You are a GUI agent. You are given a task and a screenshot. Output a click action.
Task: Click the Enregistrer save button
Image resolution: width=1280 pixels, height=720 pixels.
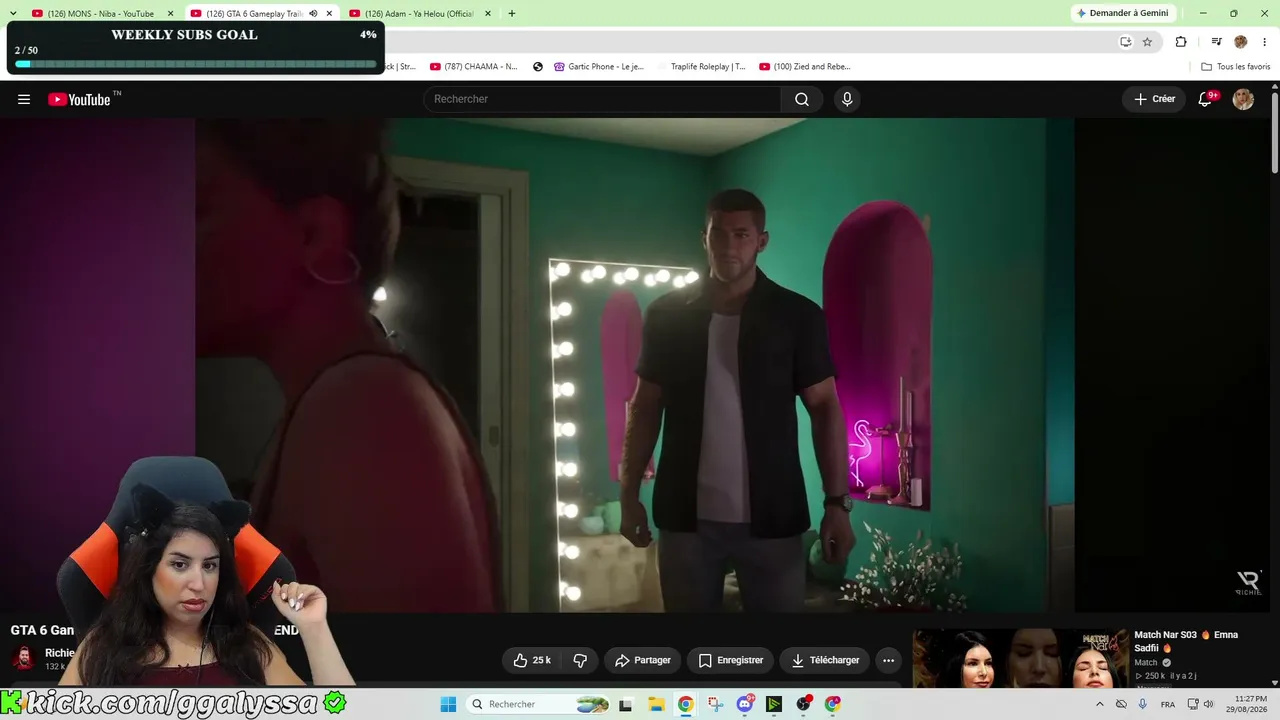coord(730,660)
